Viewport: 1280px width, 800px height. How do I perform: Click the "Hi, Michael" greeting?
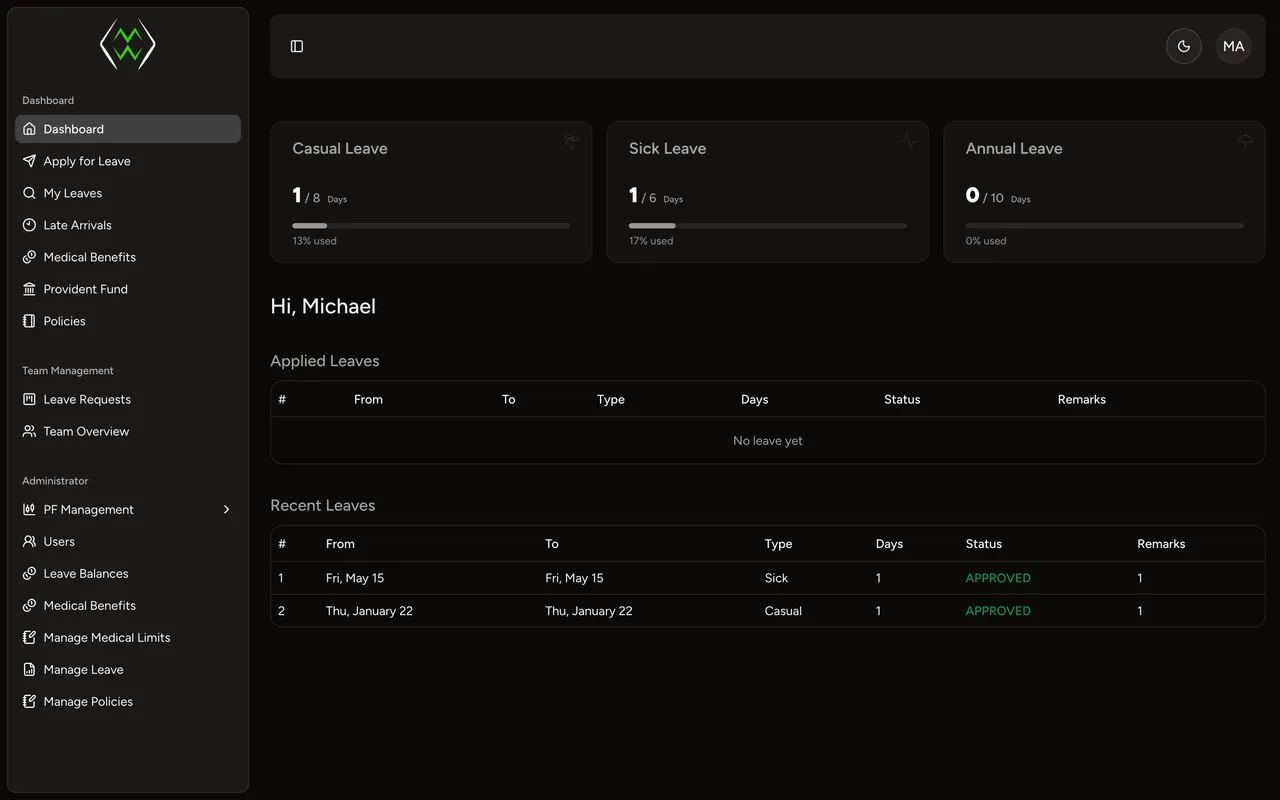point(323,306)
